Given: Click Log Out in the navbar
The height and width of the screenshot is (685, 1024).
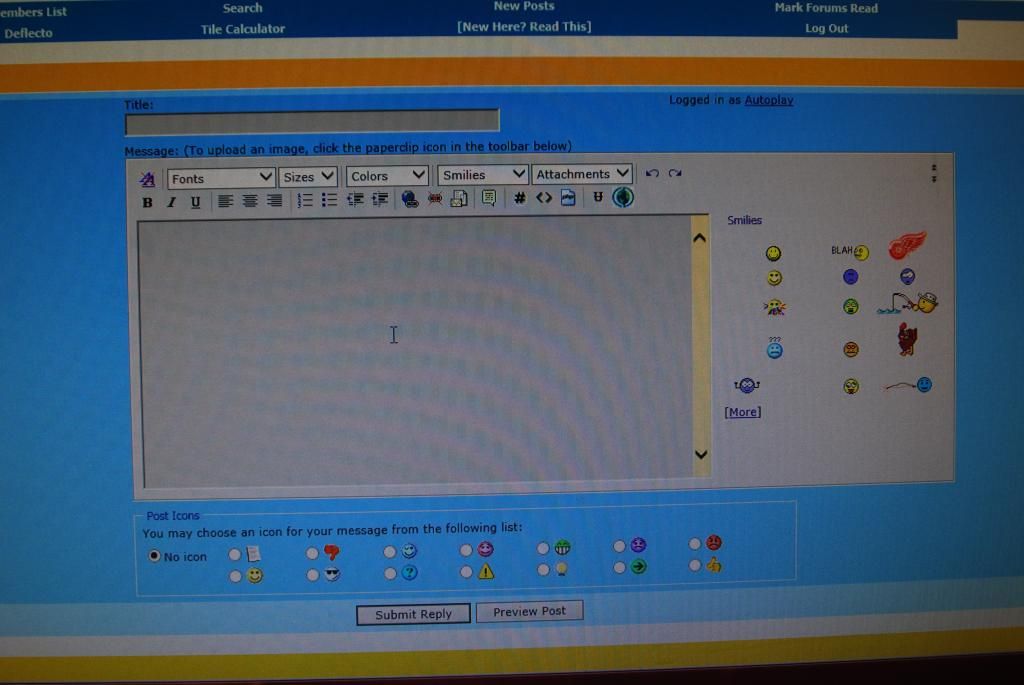Looking at the screenshot, I should point(827,29).
